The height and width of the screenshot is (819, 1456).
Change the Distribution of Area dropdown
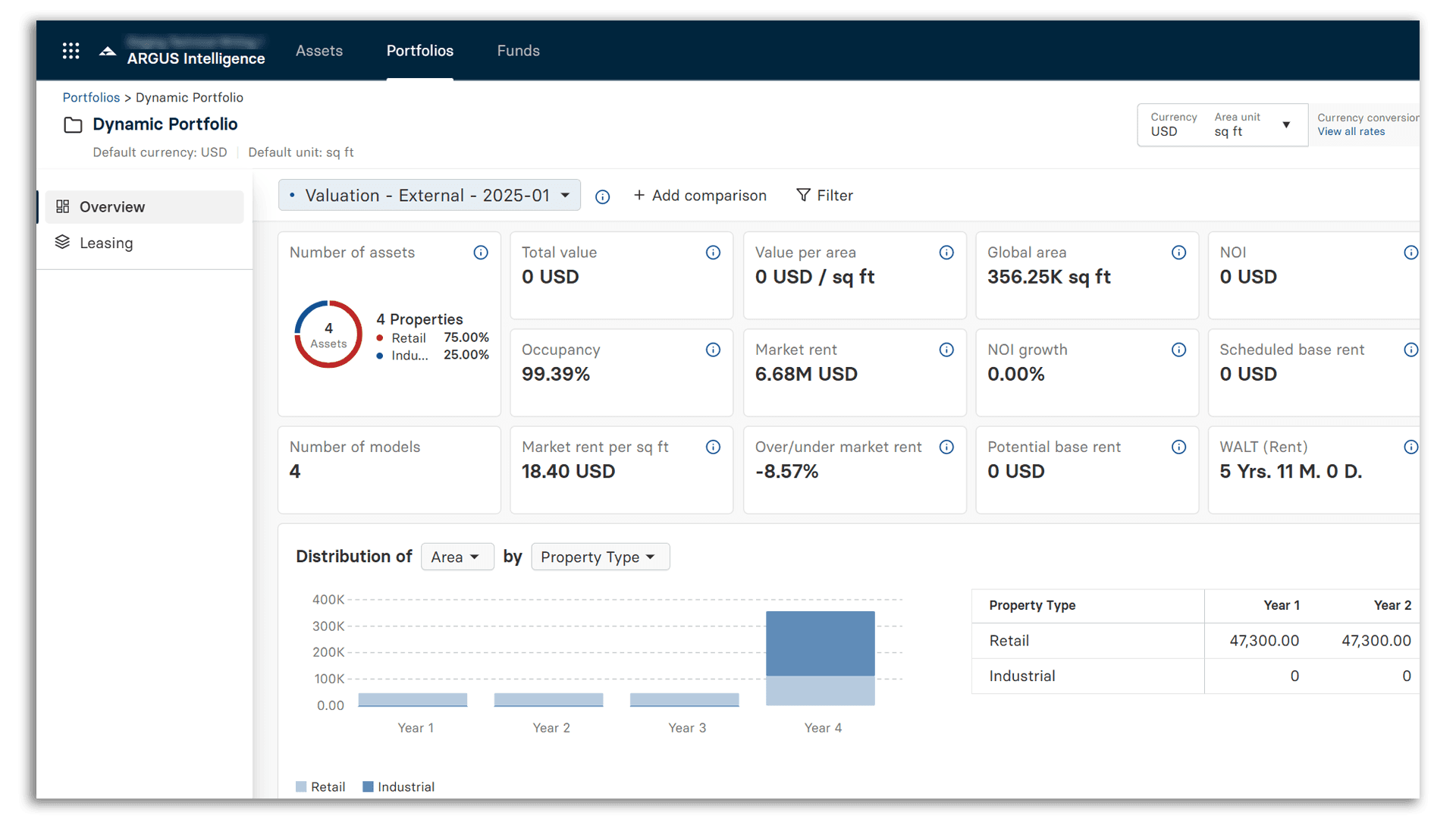pyautogui.click(x=457, y=557)
